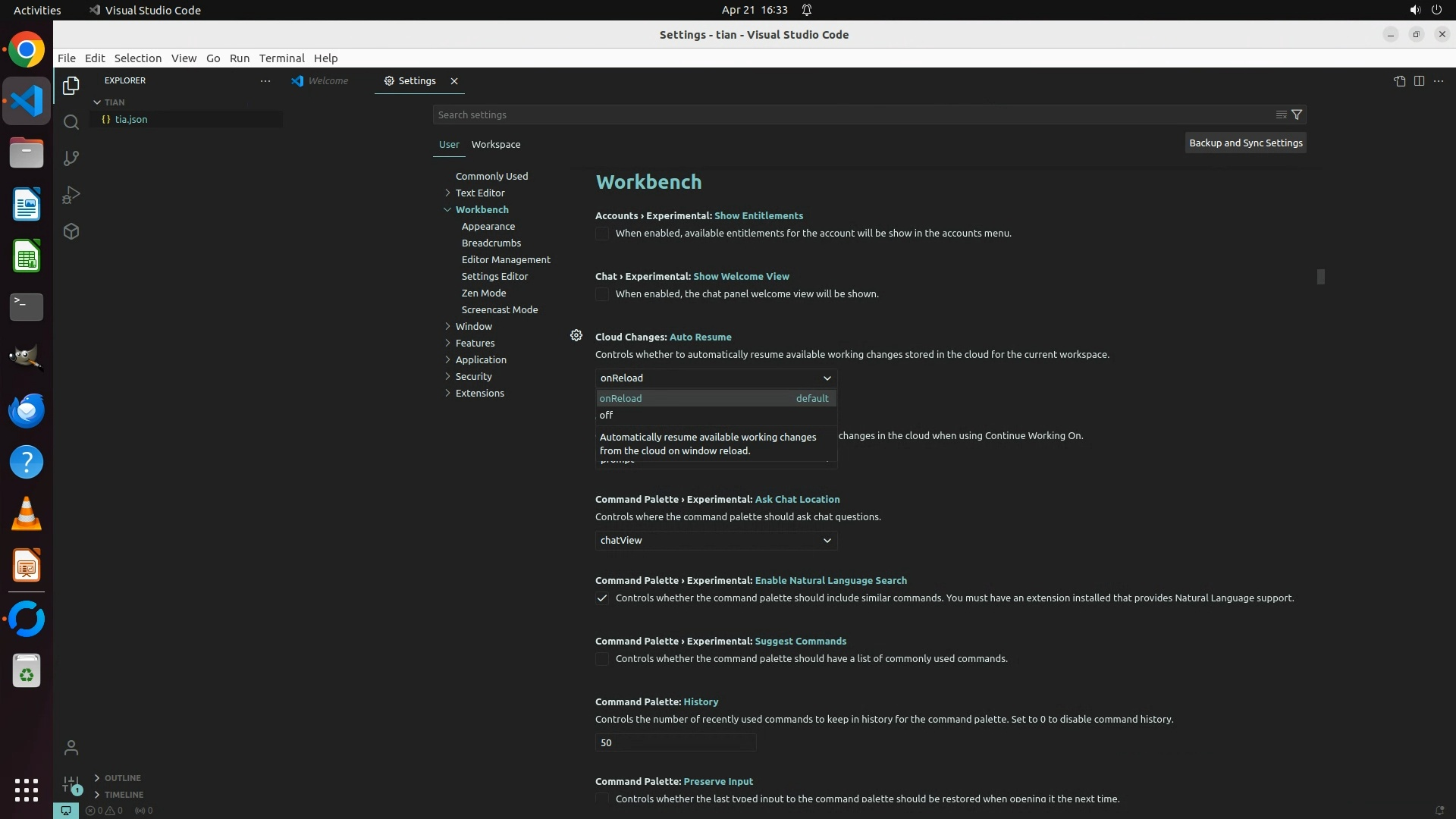
Task: Enable Suggest Commands checkbox
Action: coord(602,659)
